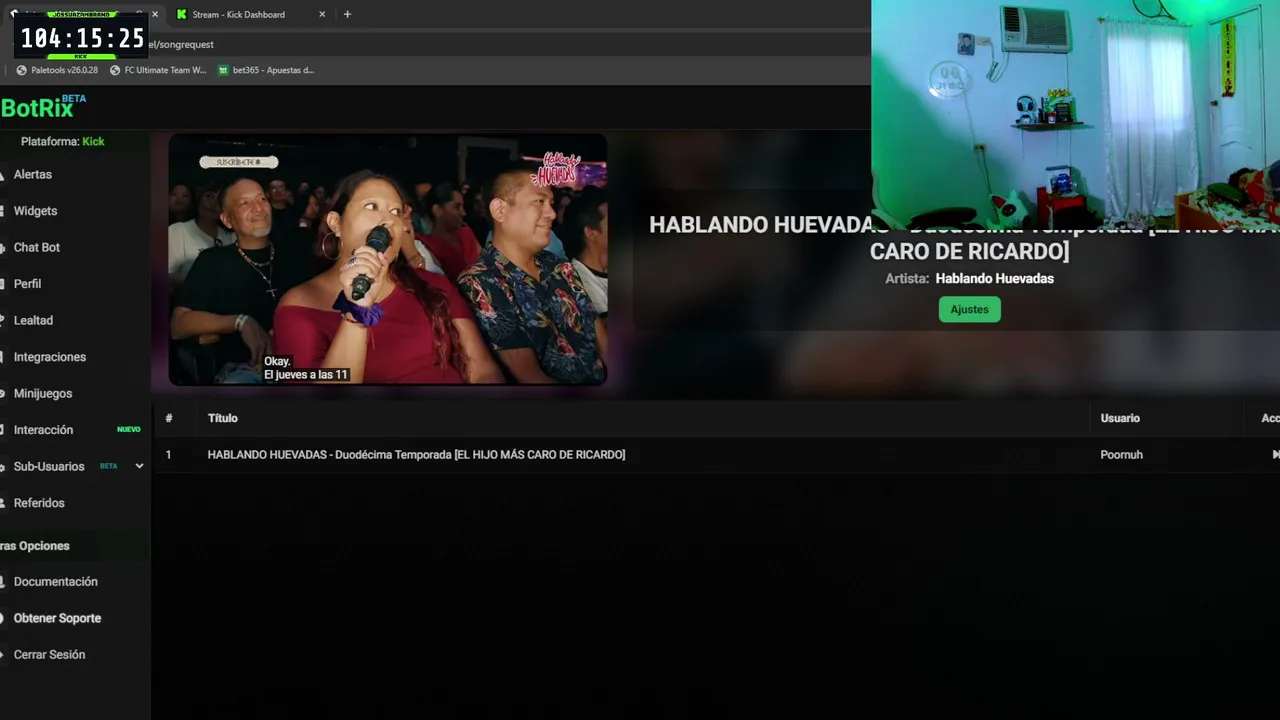This screenshot has width=1280, height=720.
Task: Open the Interacción section marked NUEVO
Action: pos(43,430)
